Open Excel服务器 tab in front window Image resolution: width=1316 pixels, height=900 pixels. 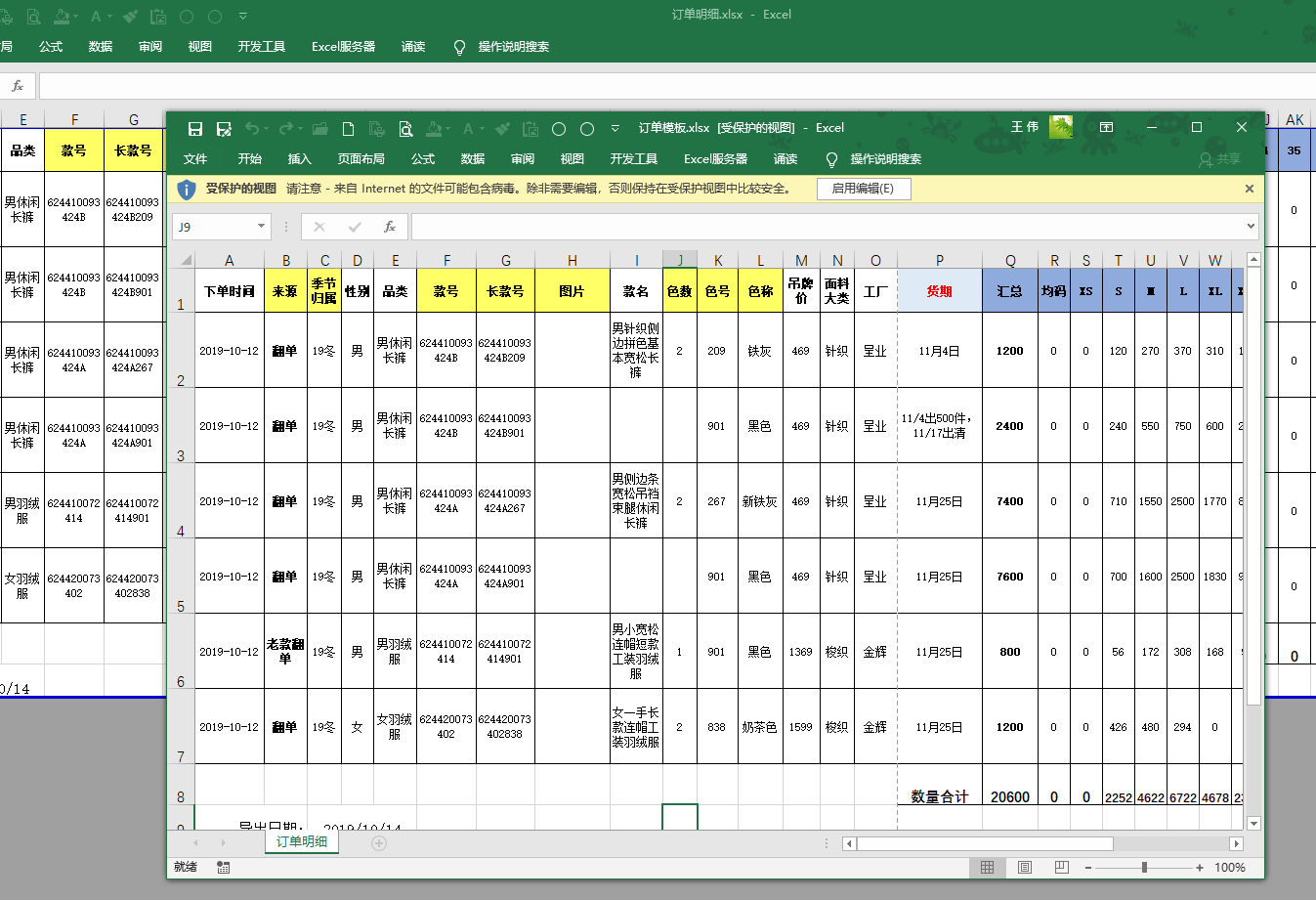click(716, 159)
